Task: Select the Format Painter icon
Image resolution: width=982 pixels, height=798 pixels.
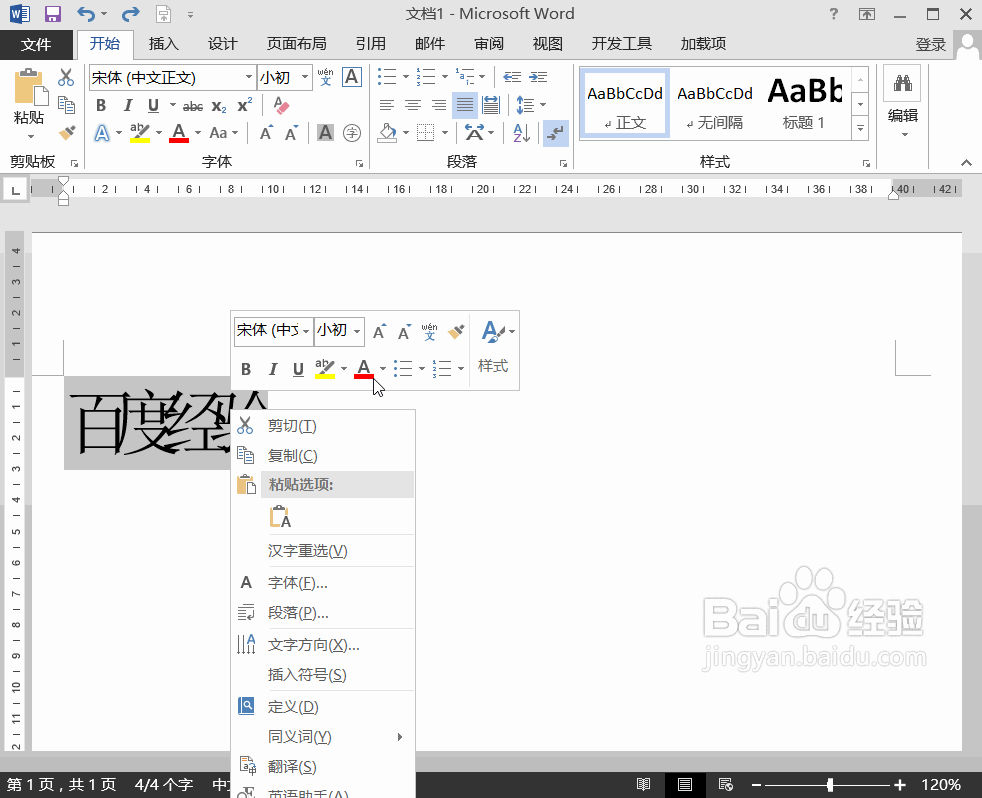Action: coord(66,131)
